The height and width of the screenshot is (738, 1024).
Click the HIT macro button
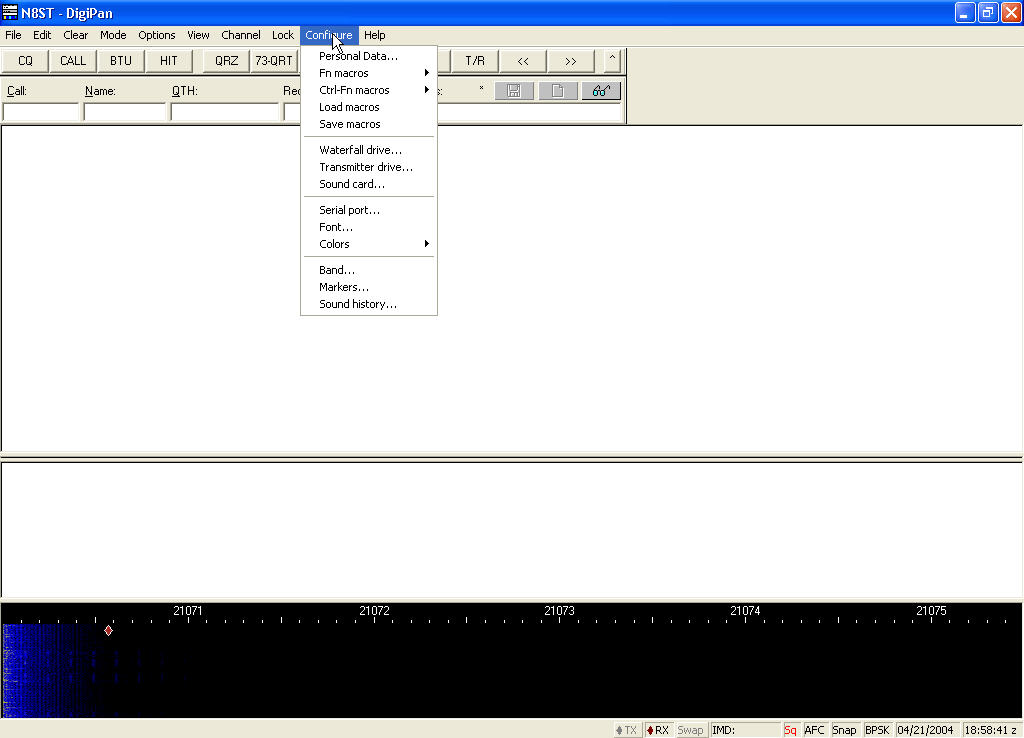(x=168, y=61)
